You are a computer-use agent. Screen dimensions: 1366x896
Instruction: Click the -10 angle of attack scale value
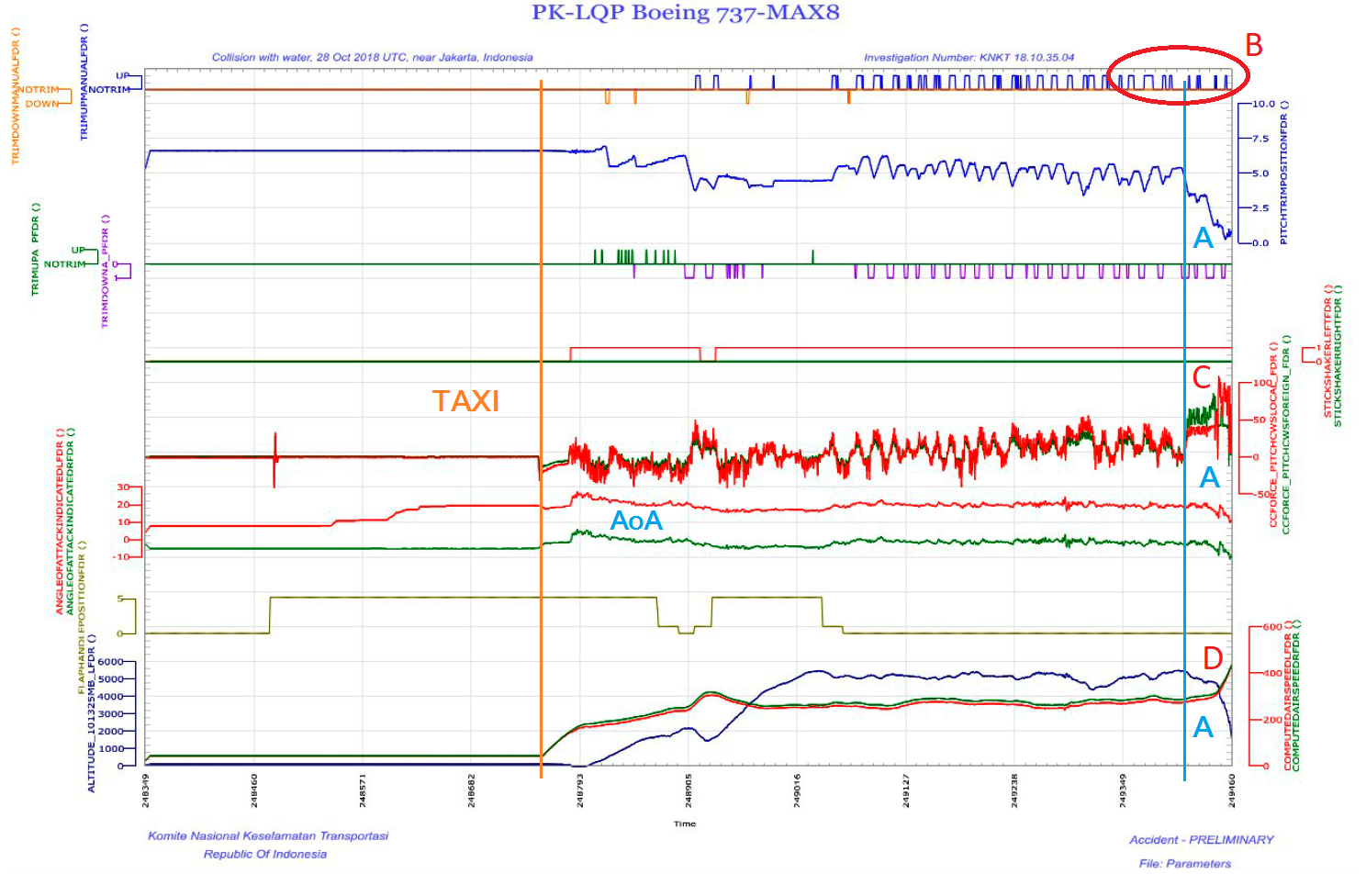click(121, 556)
